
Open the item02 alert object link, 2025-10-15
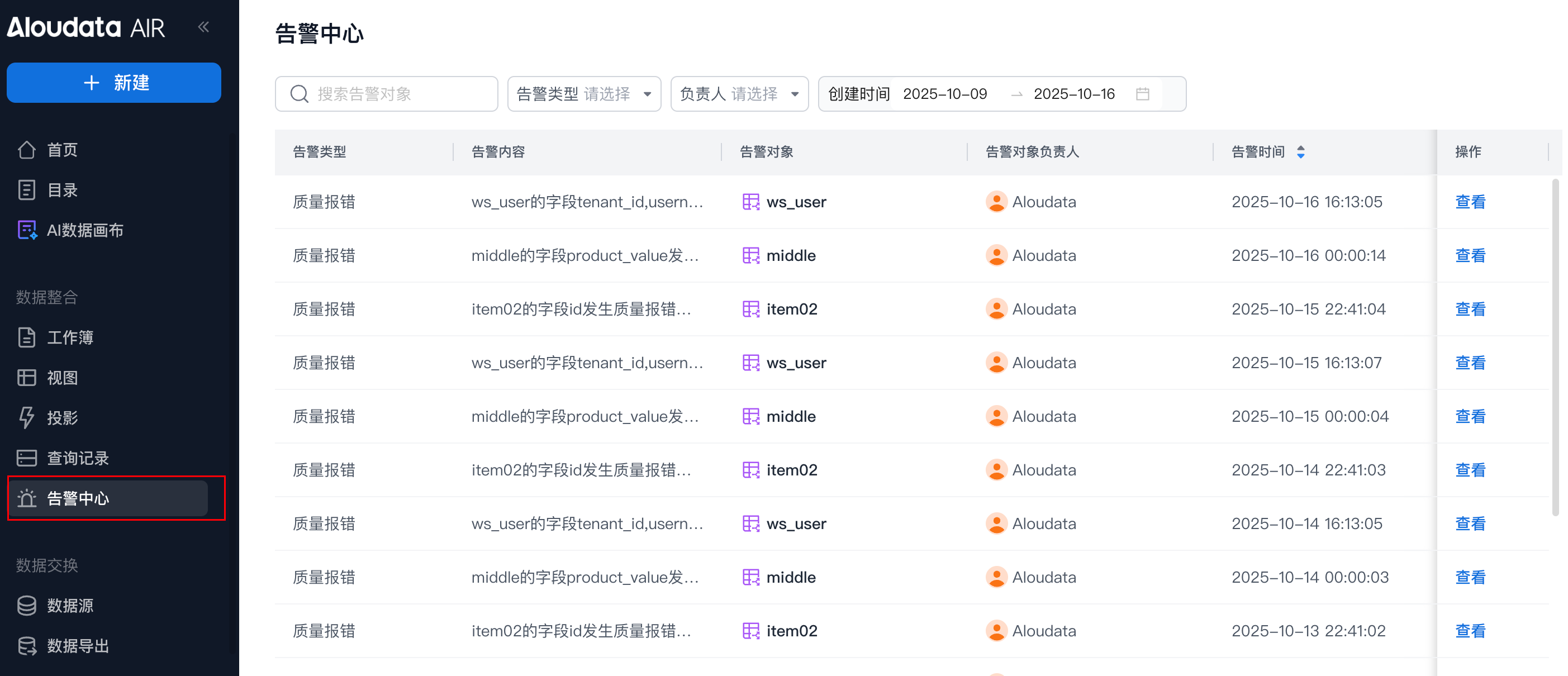pyautogui.click(x=791, y=309)
